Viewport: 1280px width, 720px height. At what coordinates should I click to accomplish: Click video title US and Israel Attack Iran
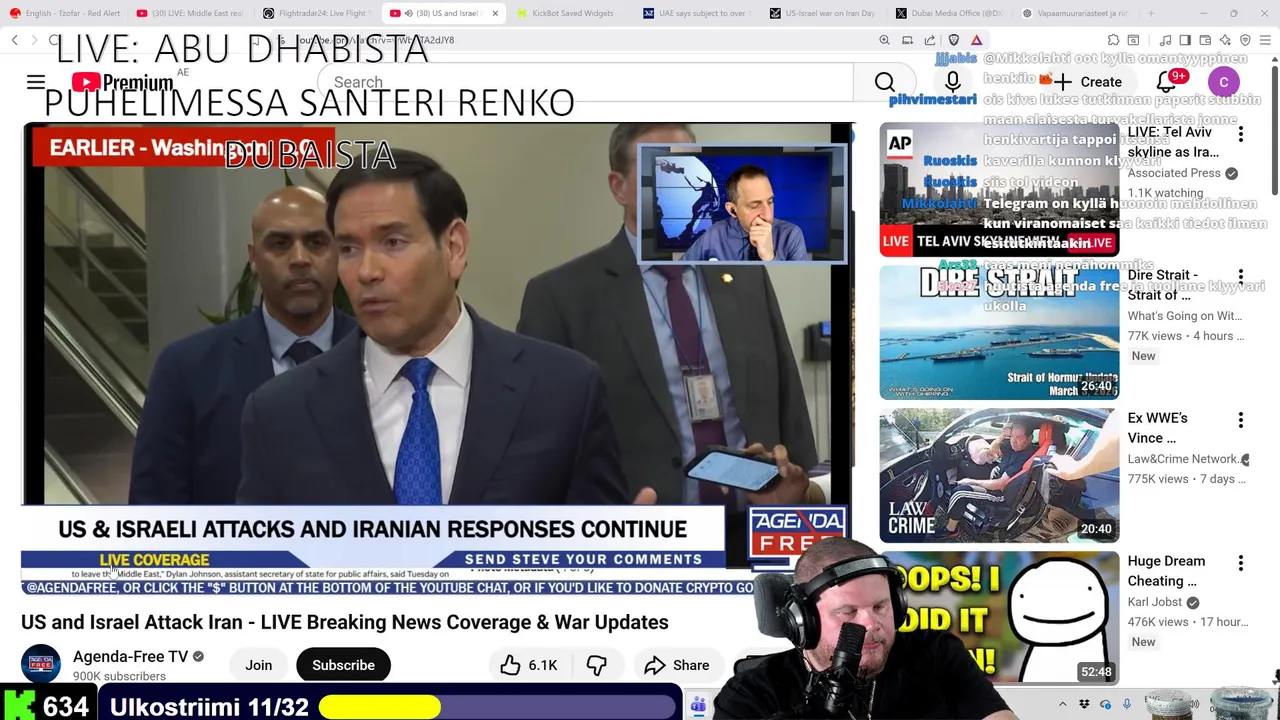tap(345, 622)
